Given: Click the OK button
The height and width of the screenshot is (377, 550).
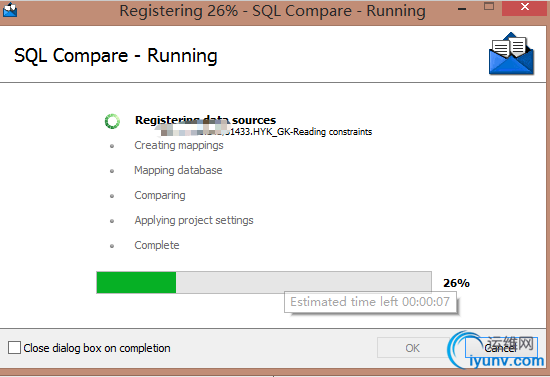Looking at the screenshot, I should 412,348.
